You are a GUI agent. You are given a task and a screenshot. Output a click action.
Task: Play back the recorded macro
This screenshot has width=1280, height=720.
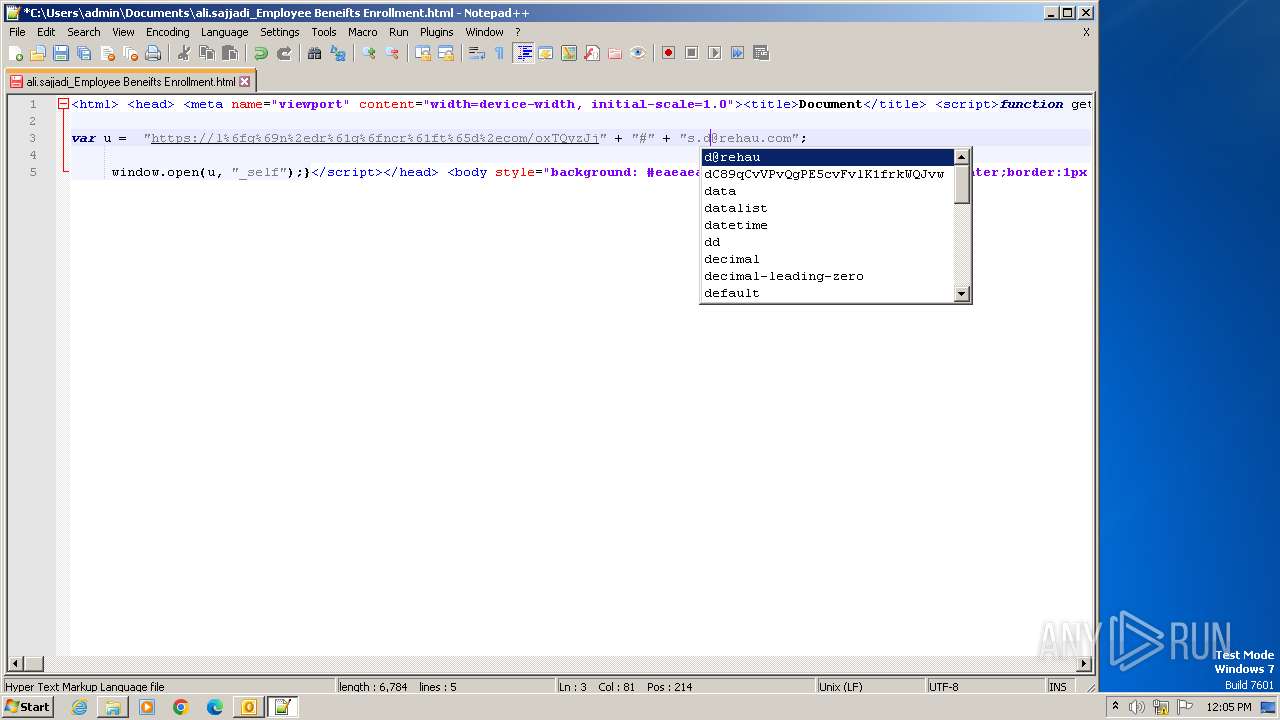[714, 53]
